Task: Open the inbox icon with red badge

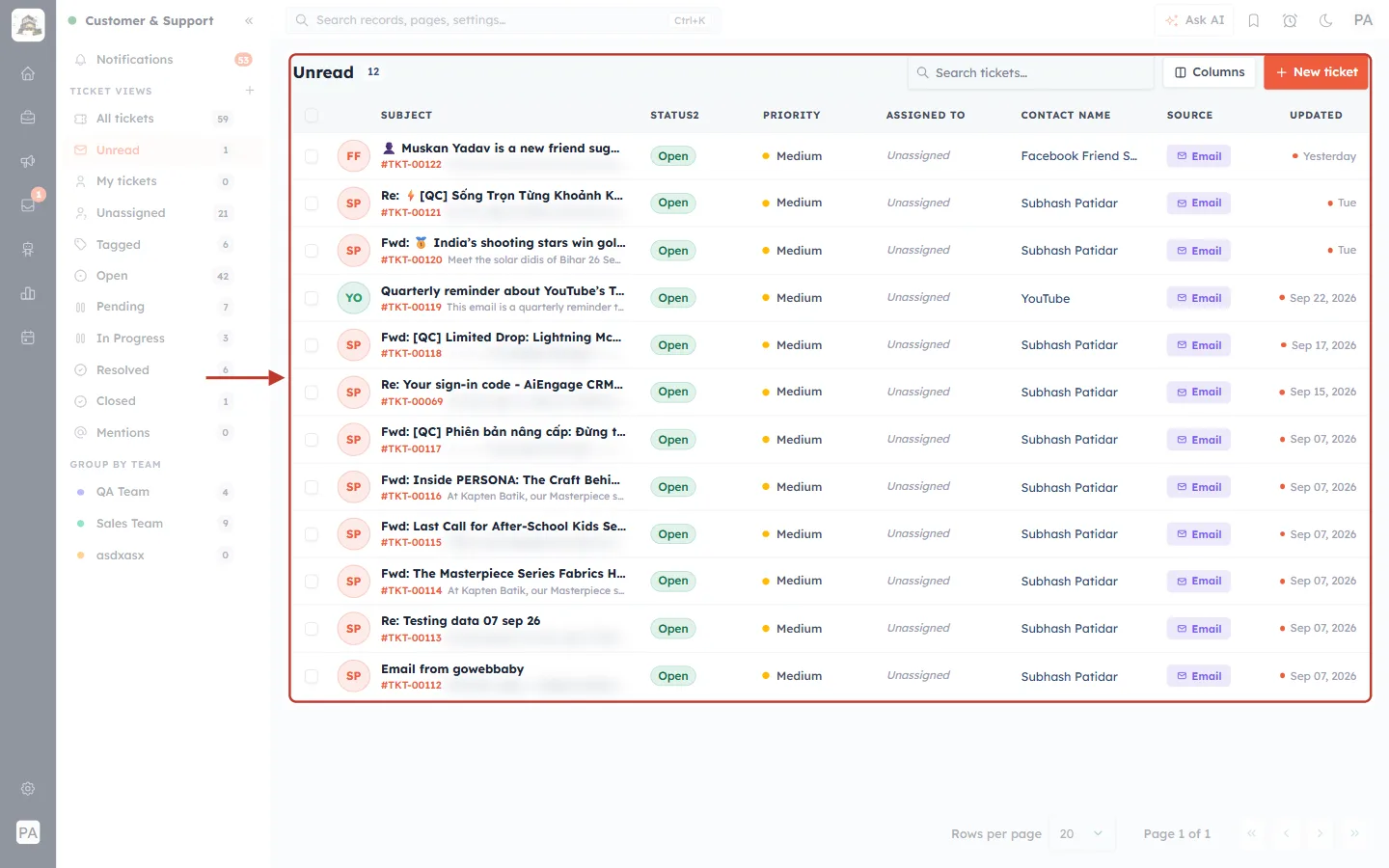Action: click(28, 204)
